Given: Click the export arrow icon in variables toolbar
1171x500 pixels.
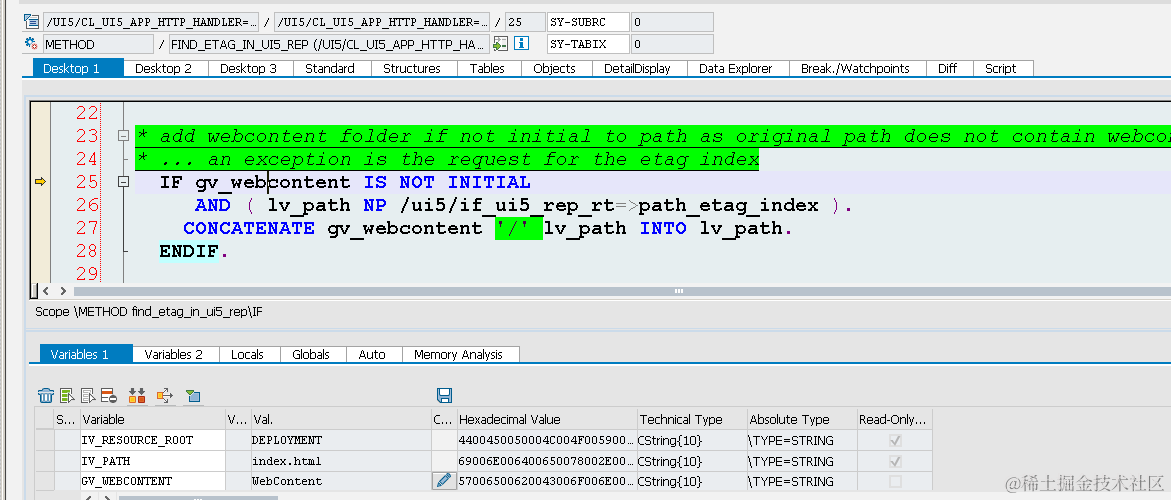Looking at the screenshot, I should tap(164, 396).
